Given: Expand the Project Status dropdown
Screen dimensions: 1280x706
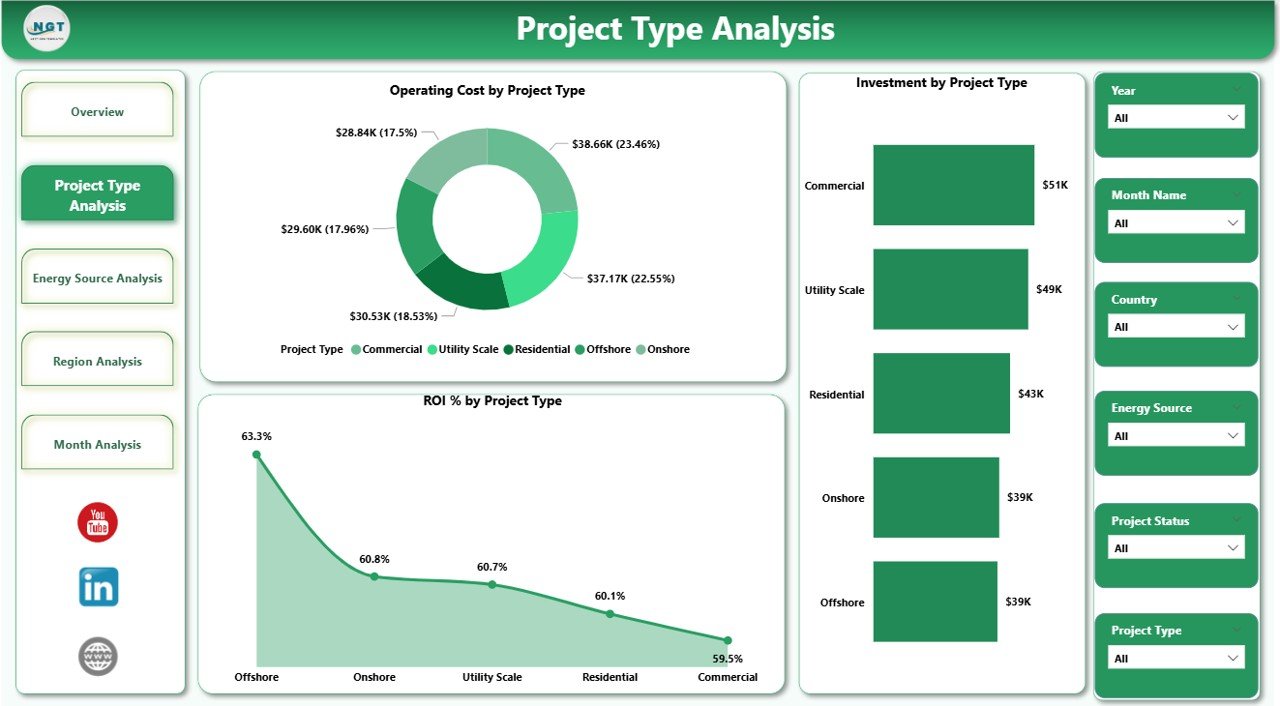Looking at the screenshot, I should point(1235,547).
